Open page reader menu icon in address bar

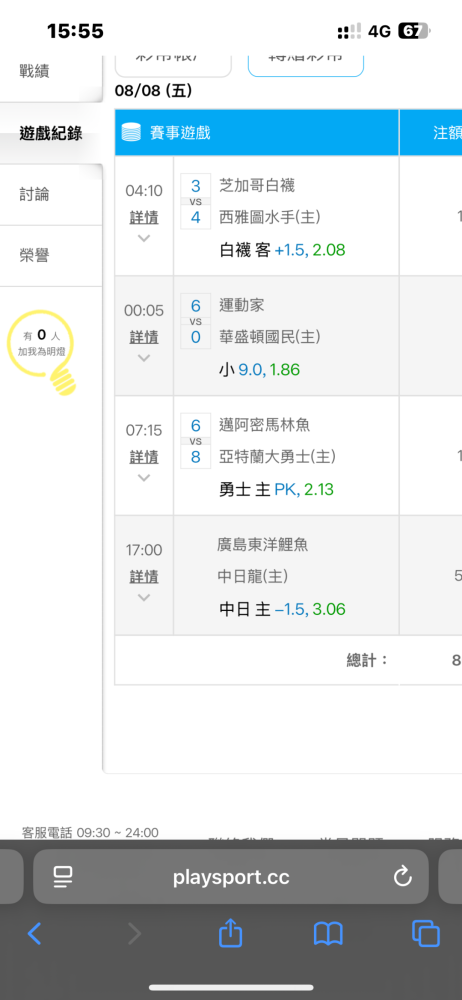coord(62,878)
